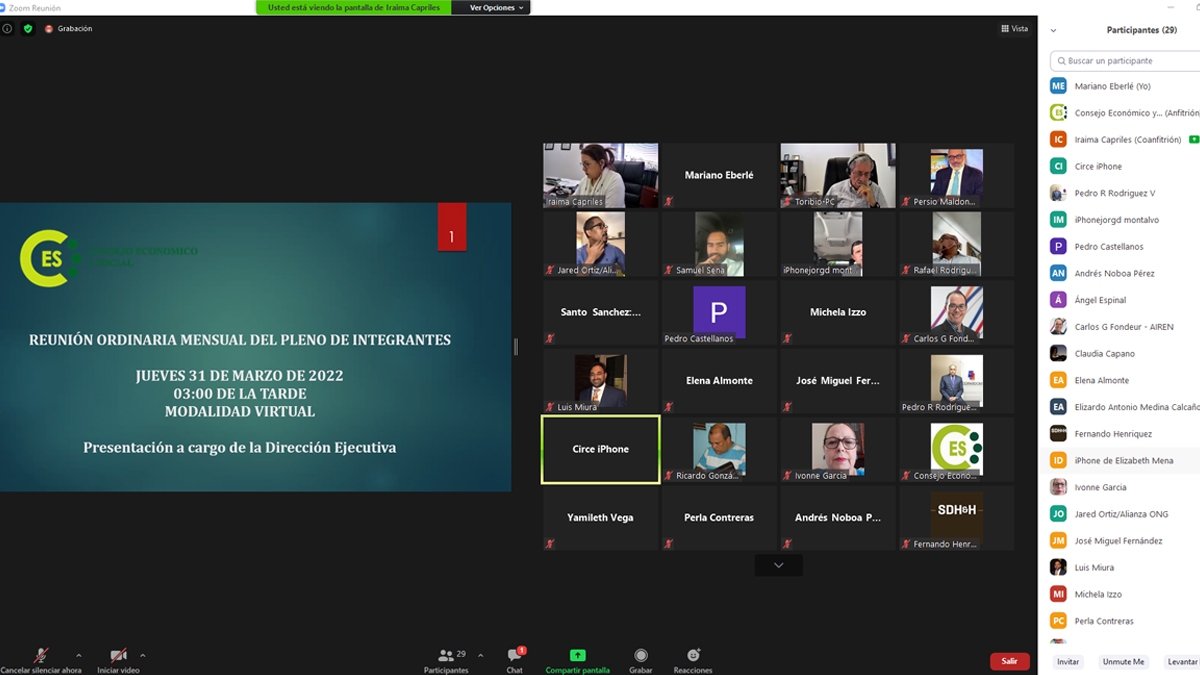Click 'Luis Miura' in participant list
1200x675 pixels.
[x=1094, y=567]
